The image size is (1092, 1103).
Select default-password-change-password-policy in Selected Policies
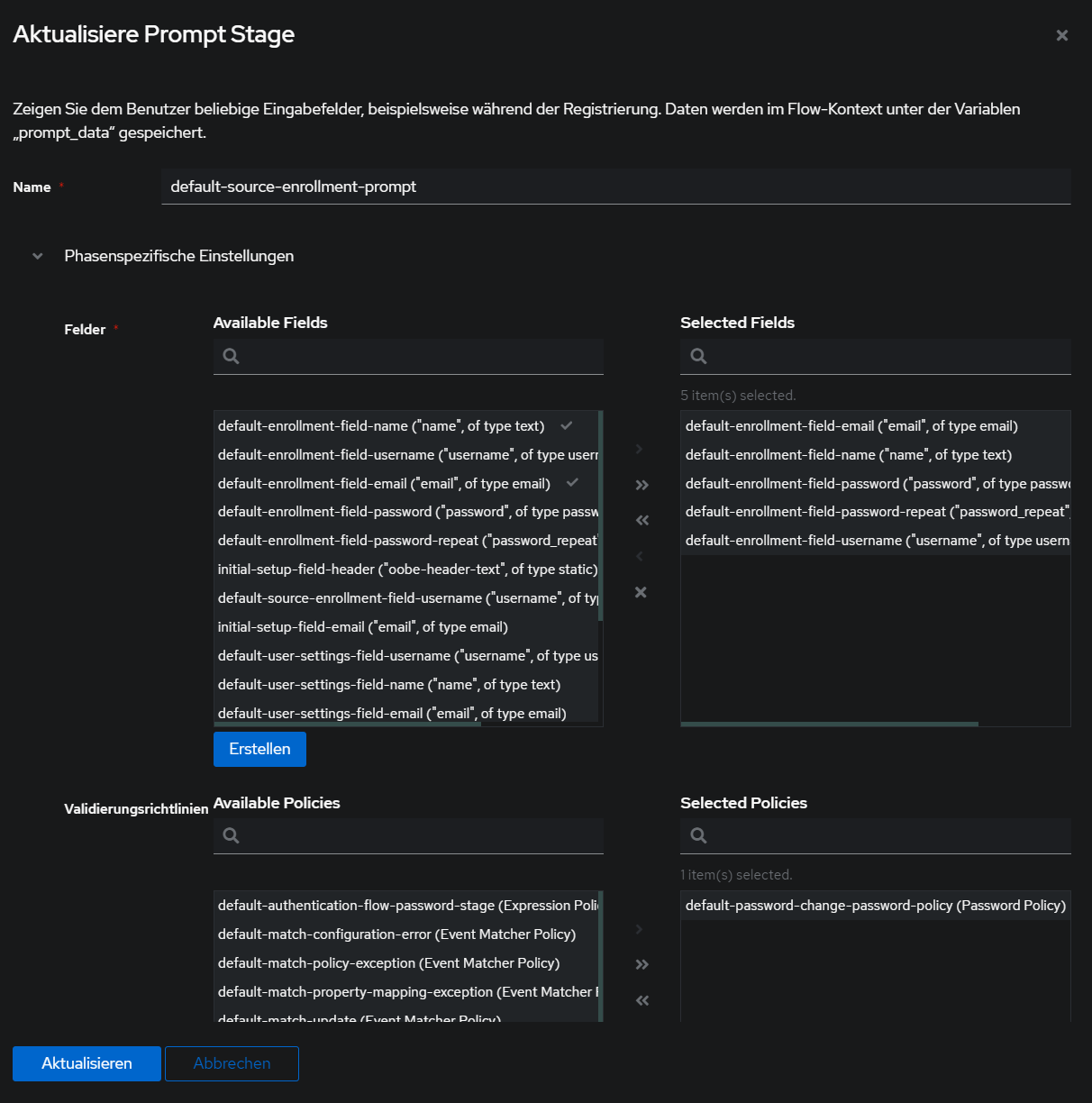pos(874,906)
